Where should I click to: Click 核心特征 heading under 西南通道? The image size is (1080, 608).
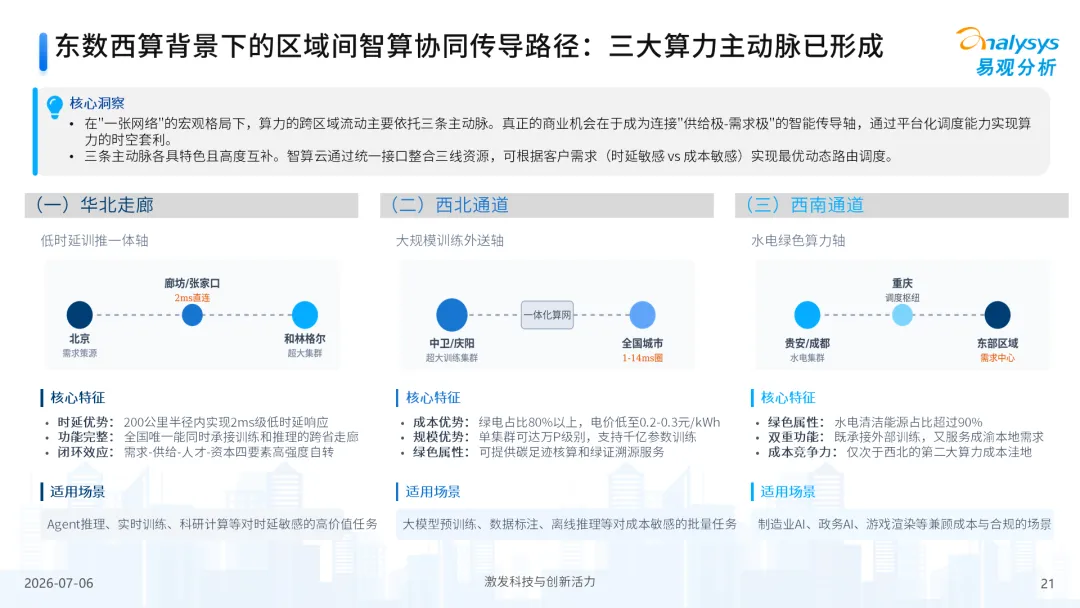tap(788, 397)
